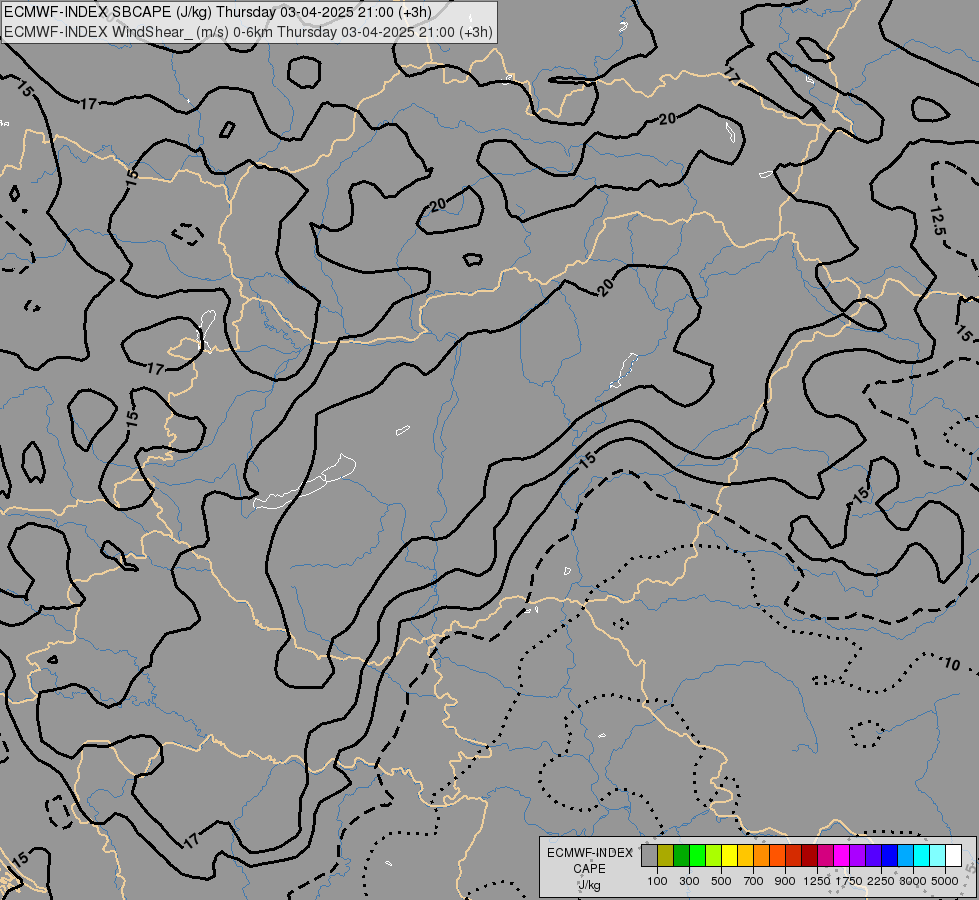Click the 10 dotted contour label
Screen dimensions: 979x900
pyautogui.click(x=952, y=664)
